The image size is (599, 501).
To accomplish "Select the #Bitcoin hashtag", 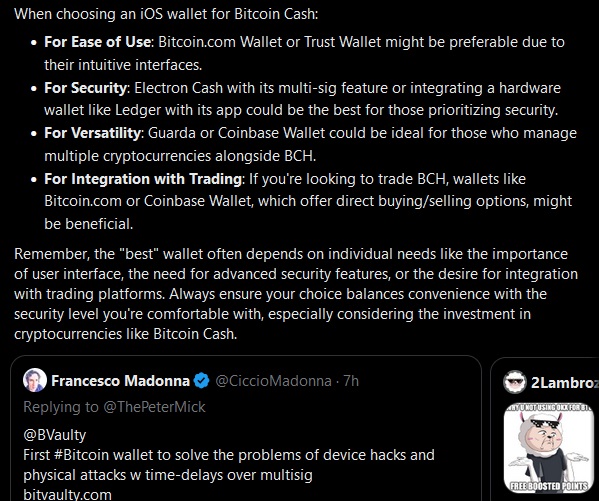I will click(x=81, y=455).
